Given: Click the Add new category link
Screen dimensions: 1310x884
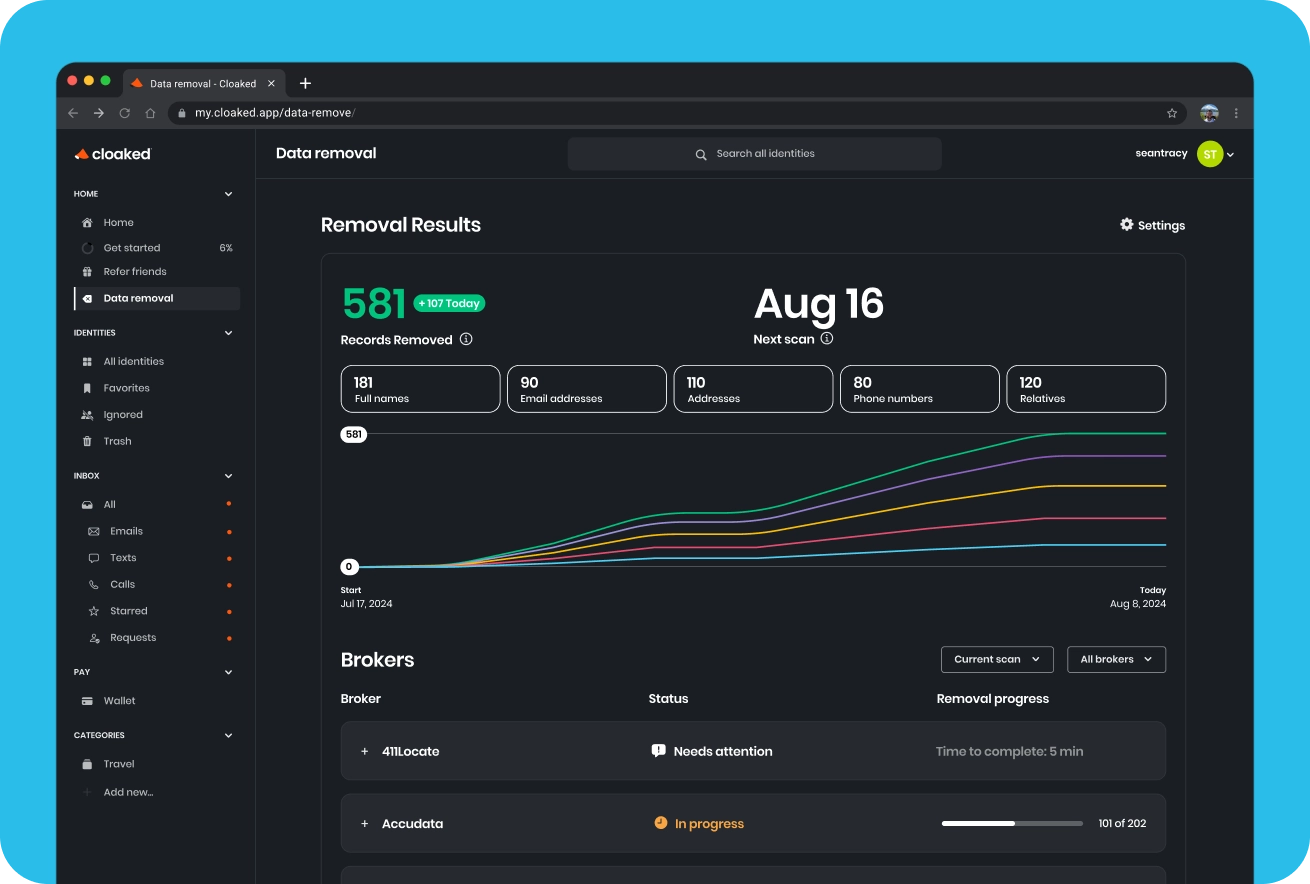Looking at the screenshot, I should (x=128, y=791).
